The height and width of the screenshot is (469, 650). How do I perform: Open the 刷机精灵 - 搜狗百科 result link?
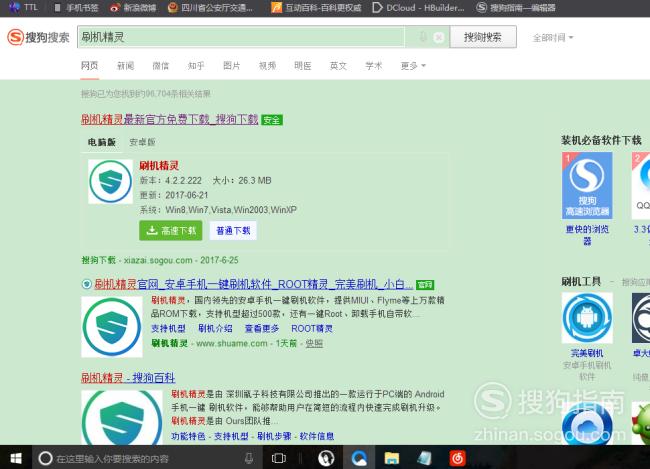pyautogui.click(x=128, y=378)
